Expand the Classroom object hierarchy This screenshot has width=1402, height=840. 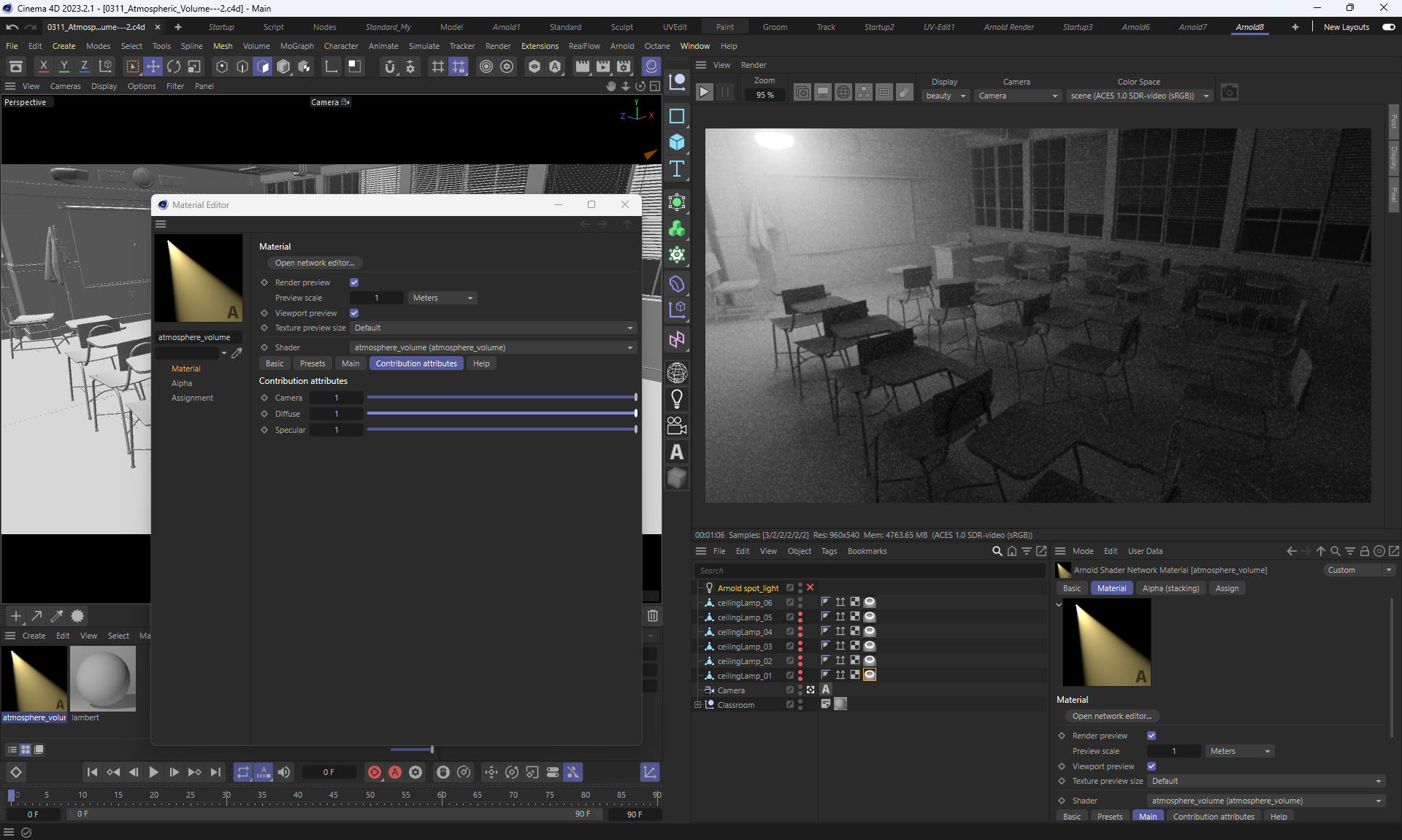(x=697, y=705)
